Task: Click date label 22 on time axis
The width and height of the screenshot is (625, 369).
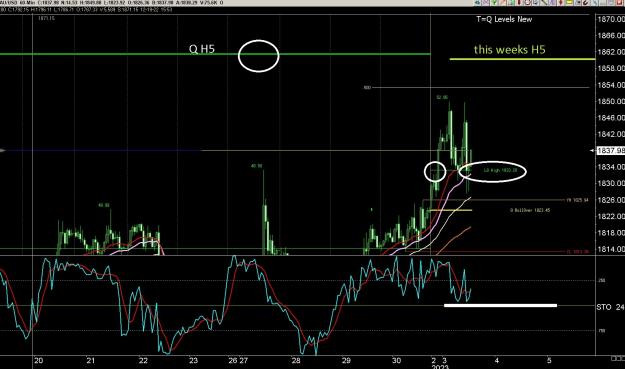Action: click(x=143, y=361)
